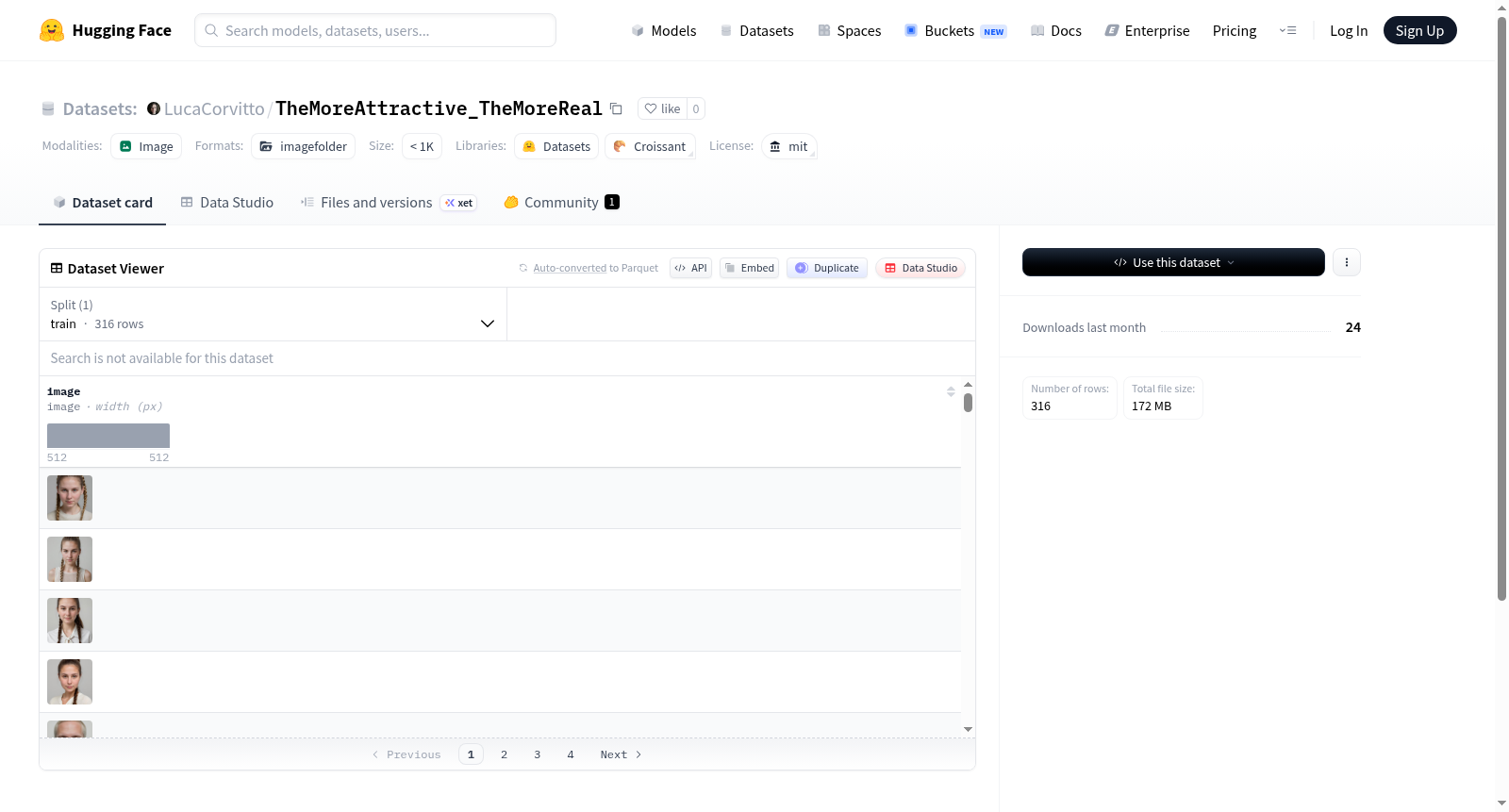Go to Models in top navigation
This screenshot has height=812, width=1509.
tap(664, 30)
